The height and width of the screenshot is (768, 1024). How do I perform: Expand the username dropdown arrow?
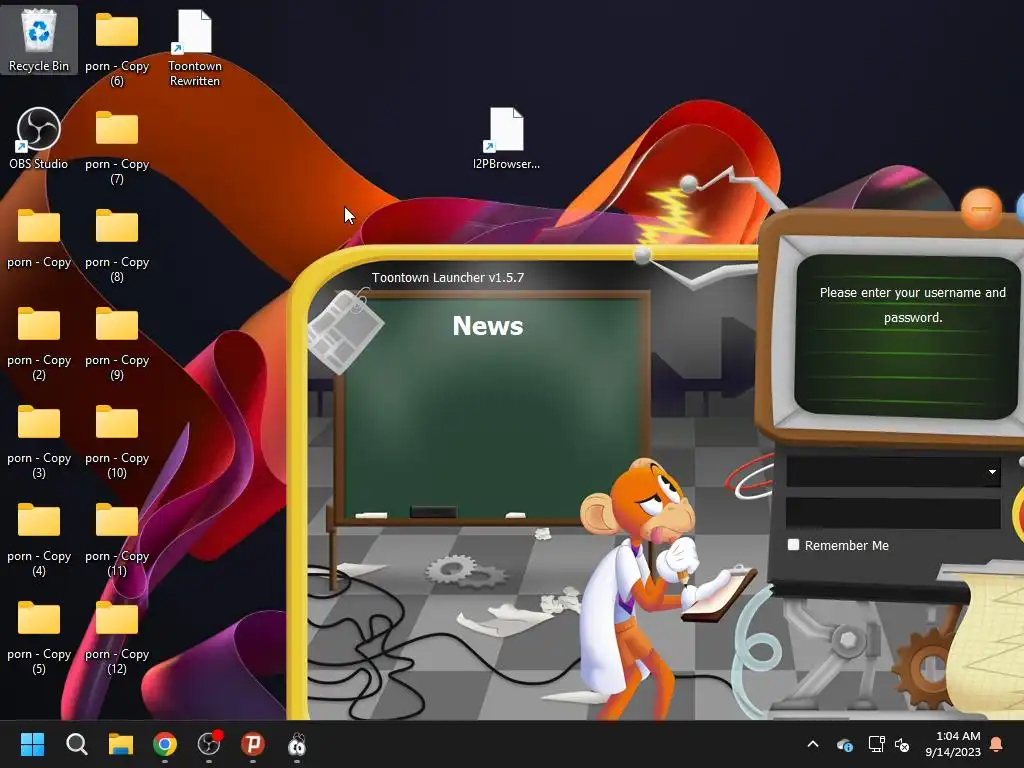click(x=992, y=472)
